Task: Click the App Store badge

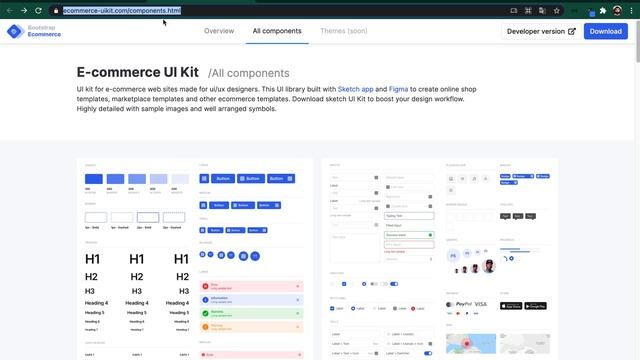Action: [x=511, y=306]
